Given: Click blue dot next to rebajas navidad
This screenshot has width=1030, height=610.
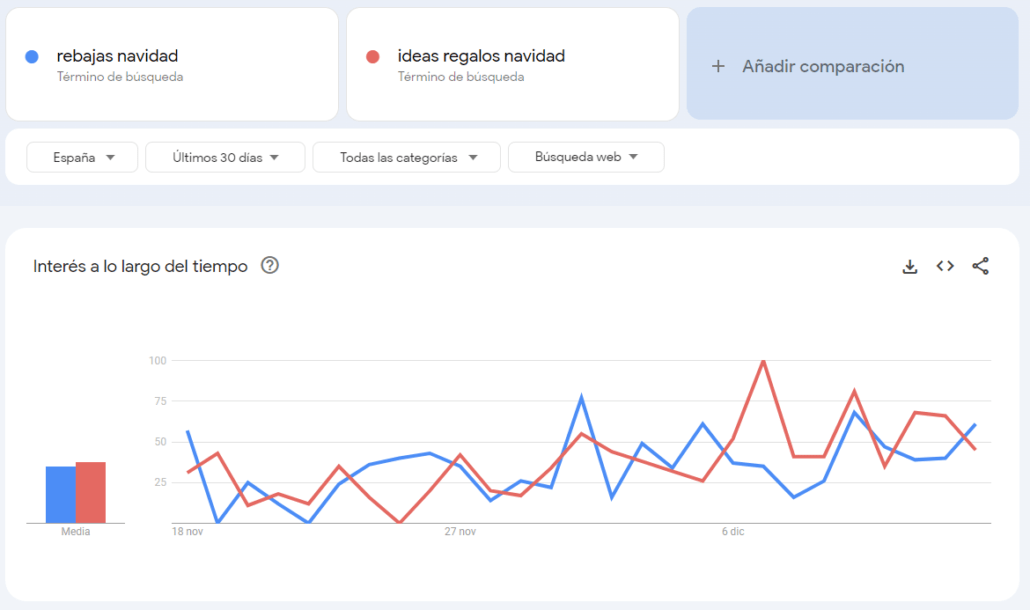Looking at the screenshot, I should tap(32, 57).
